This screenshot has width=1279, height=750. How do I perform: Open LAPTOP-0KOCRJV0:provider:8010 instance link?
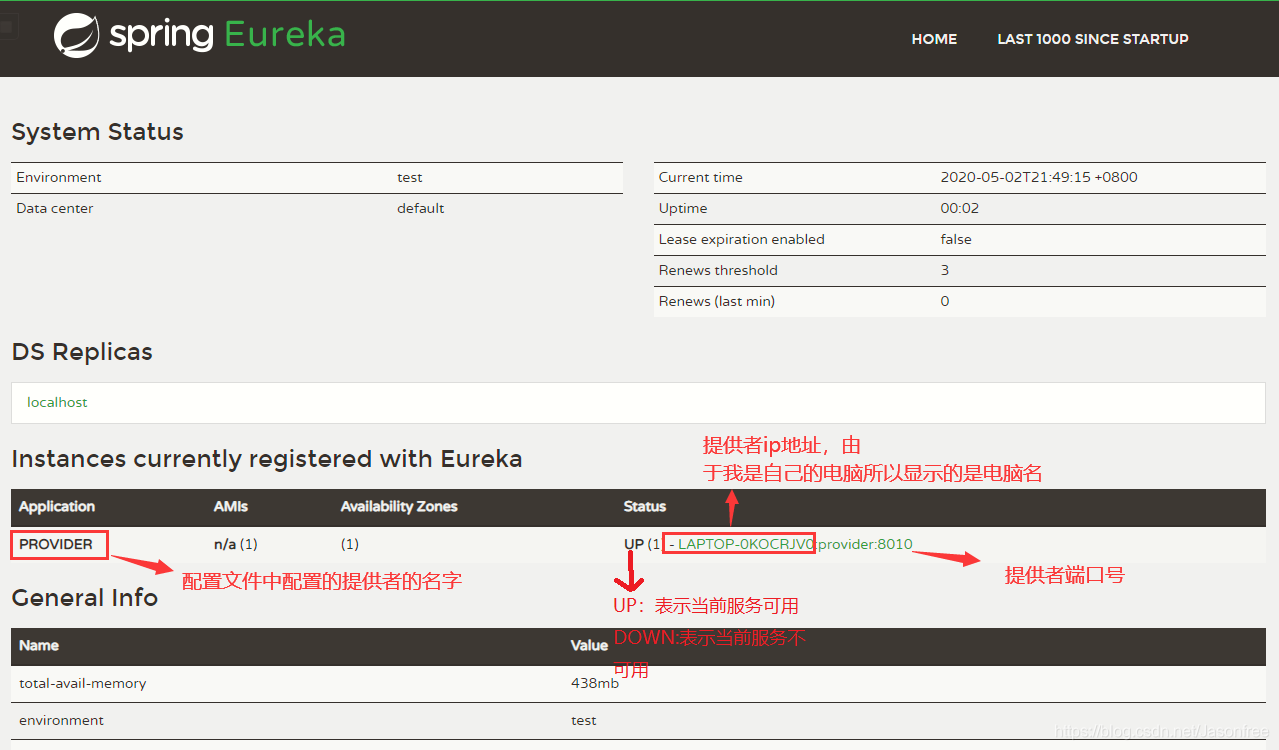pyautogui.click(x=795, y=544)
